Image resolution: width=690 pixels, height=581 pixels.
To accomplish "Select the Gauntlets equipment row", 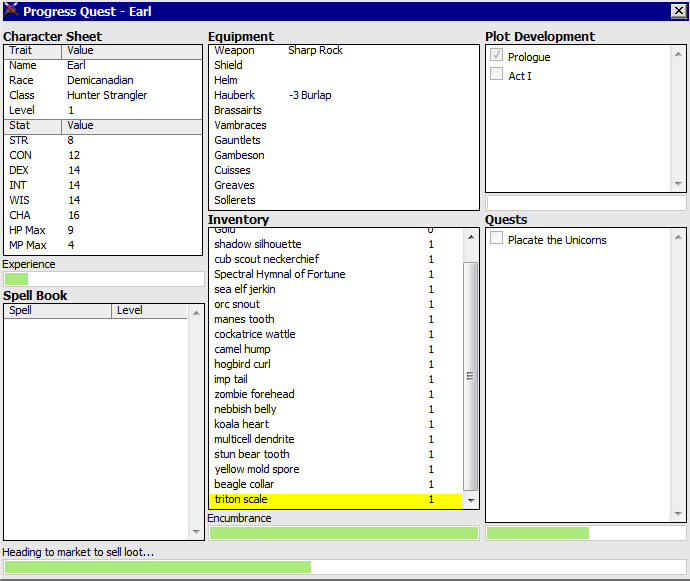I will (344, 140).
